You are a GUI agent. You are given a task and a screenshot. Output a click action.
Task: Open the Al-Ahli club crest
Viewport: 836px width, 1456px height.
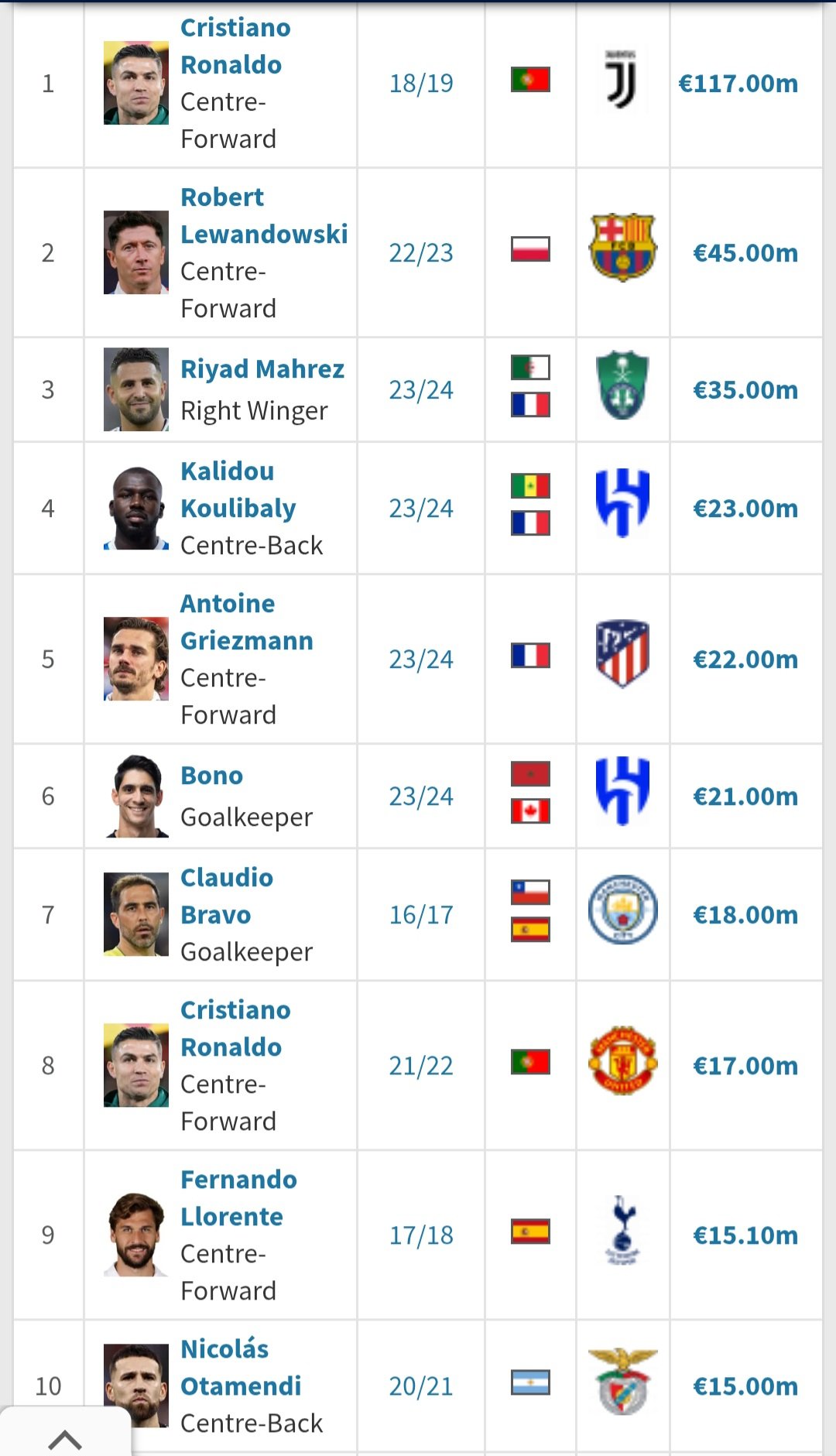coord(622,385)
